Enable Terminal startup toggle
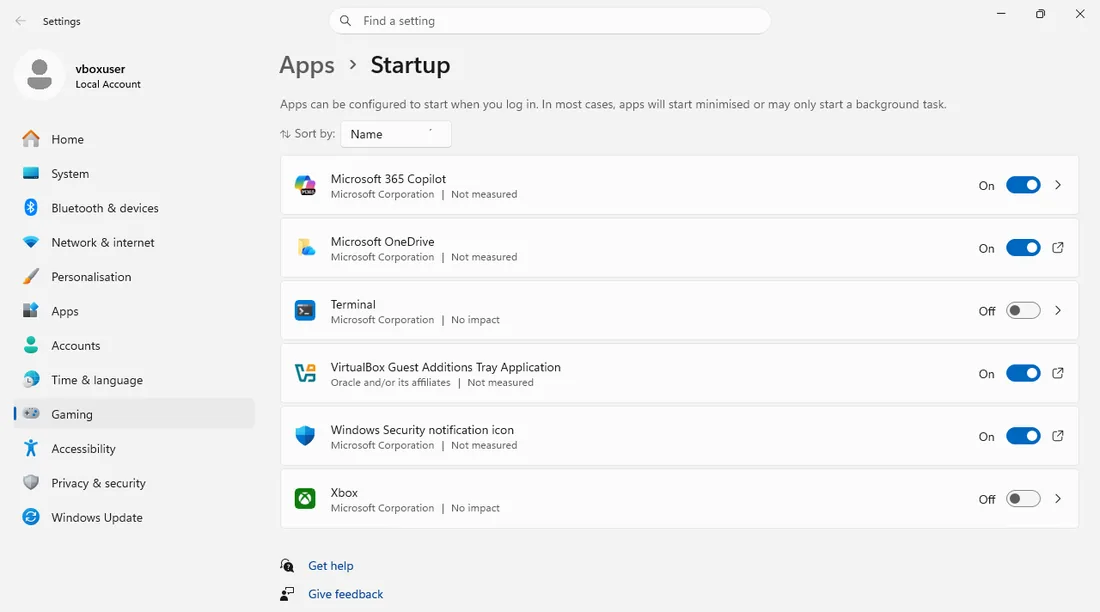The width and height of the screenshot is (1100, 612). (1023, 310)
